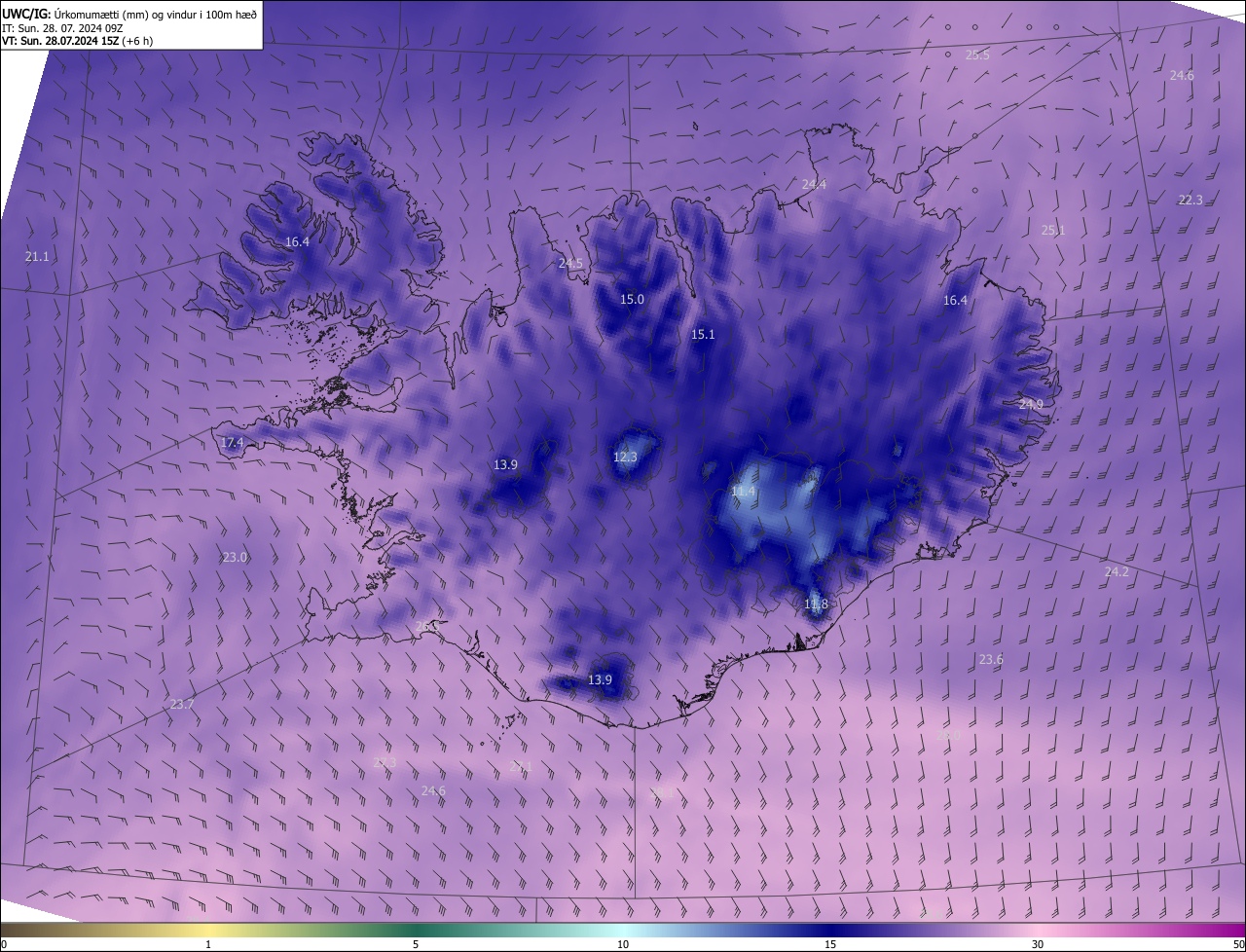Click the colorbar tick label 5
This screenshot has height=952, width=1246.
point(416,944)
